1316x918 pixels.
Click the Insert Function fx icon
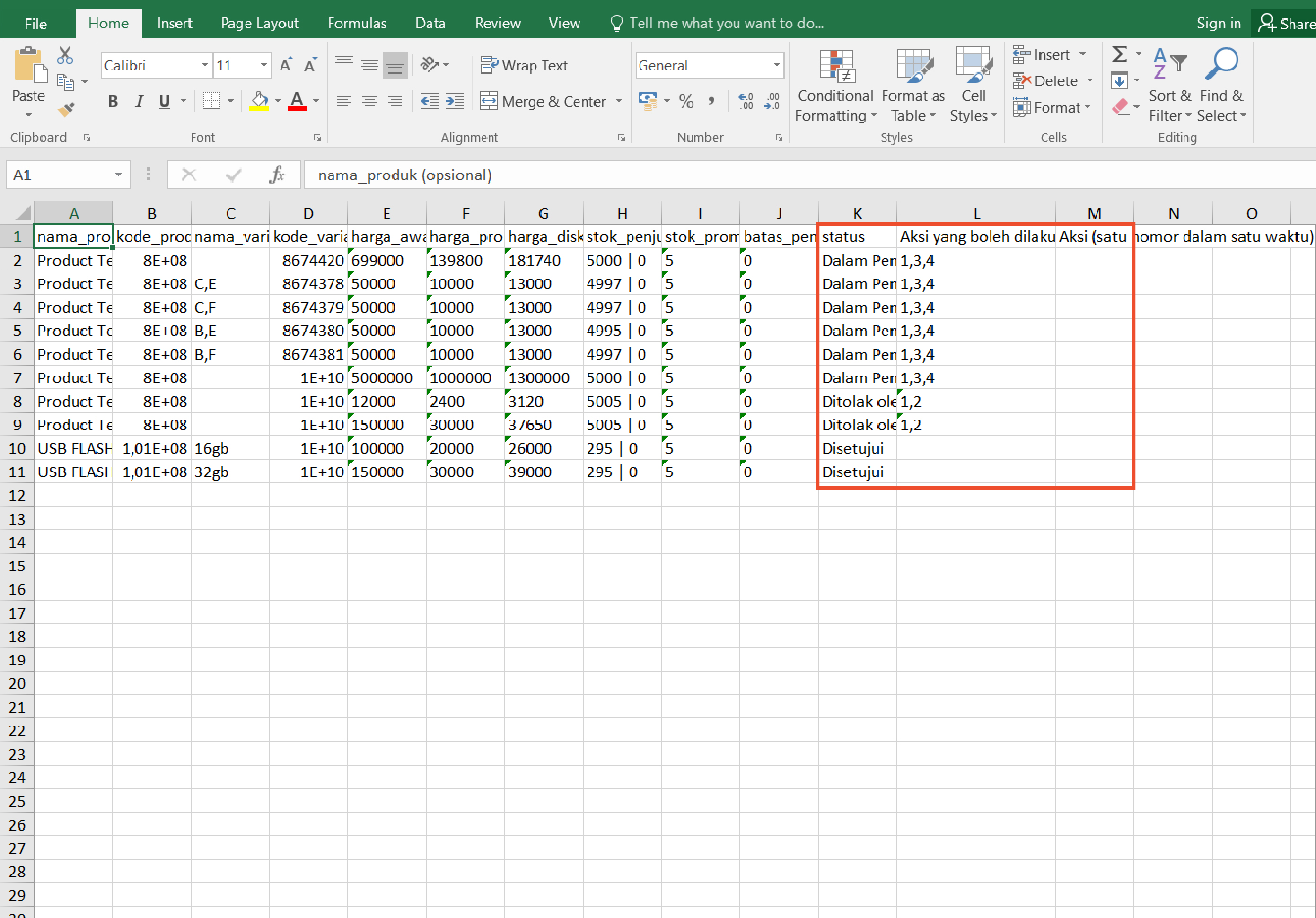(277, 175)
